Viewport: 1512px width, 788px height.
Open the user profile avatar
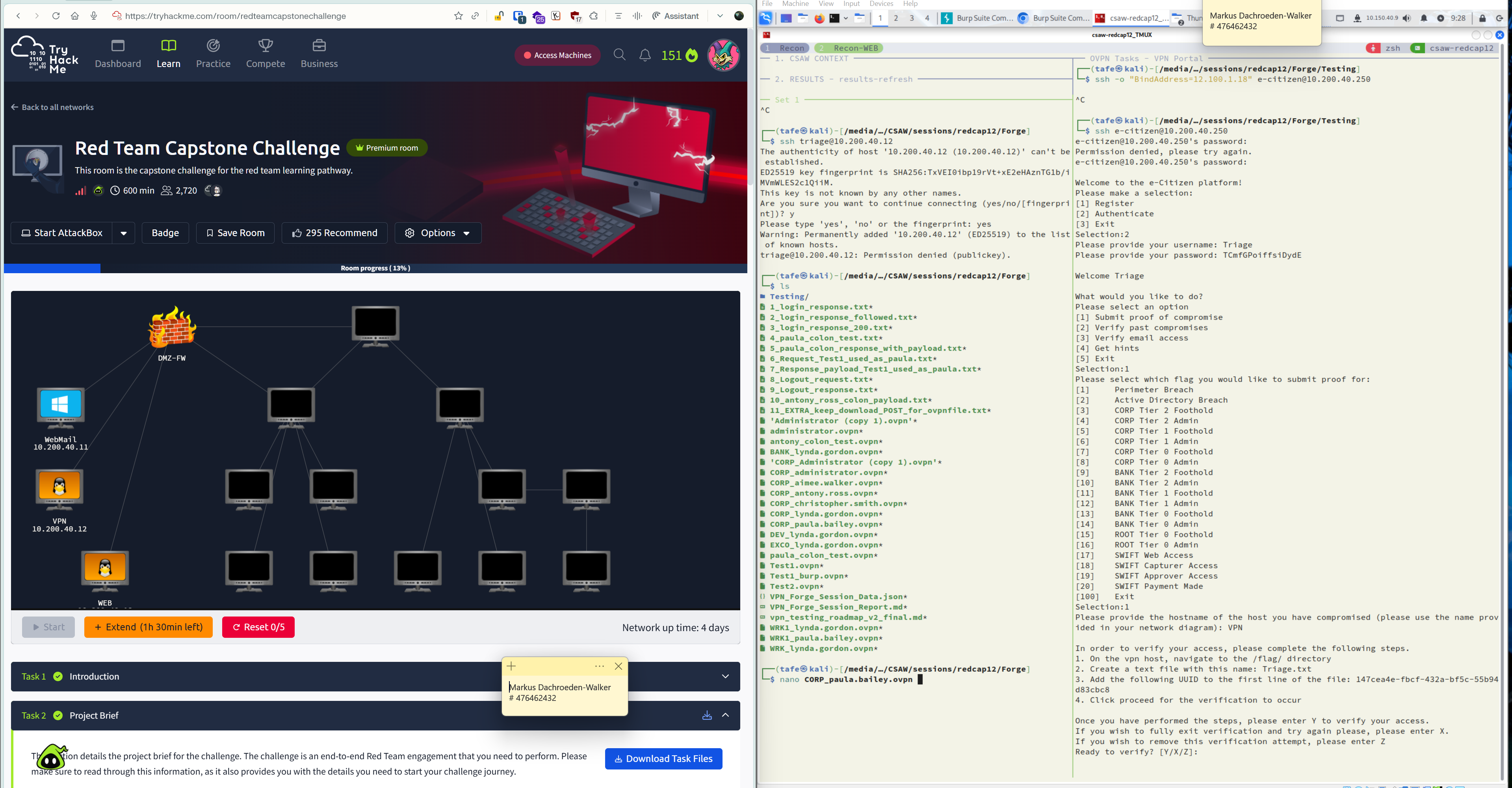pos(723,55)
